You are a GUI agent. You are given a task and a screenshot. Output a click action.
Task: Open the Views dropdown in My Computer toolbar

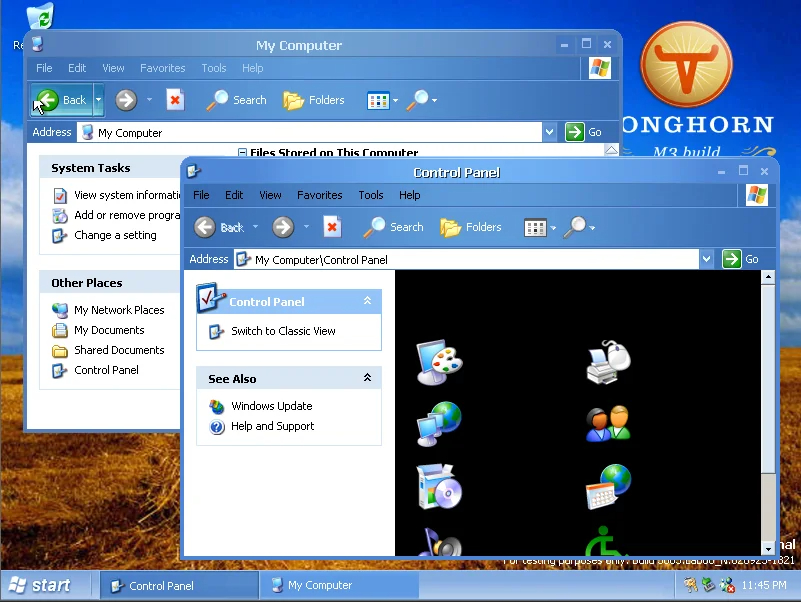pos(381,100)
